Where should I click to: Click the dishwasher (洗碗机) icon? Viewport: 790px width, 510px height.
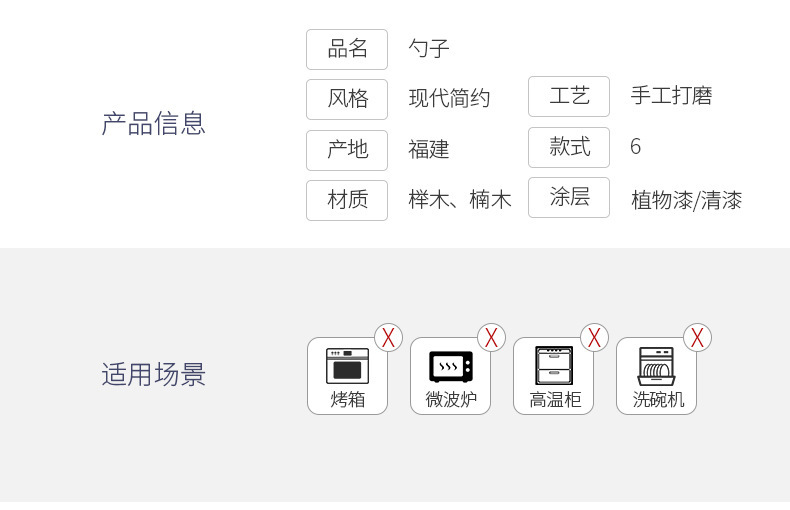[x=656, y=366]
